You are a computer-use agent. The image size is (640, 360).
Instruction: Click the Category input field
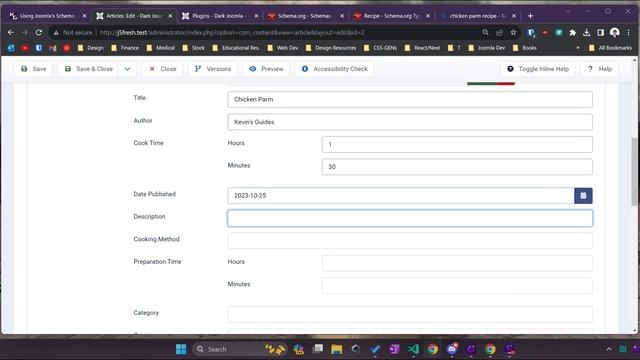[410, 314]
